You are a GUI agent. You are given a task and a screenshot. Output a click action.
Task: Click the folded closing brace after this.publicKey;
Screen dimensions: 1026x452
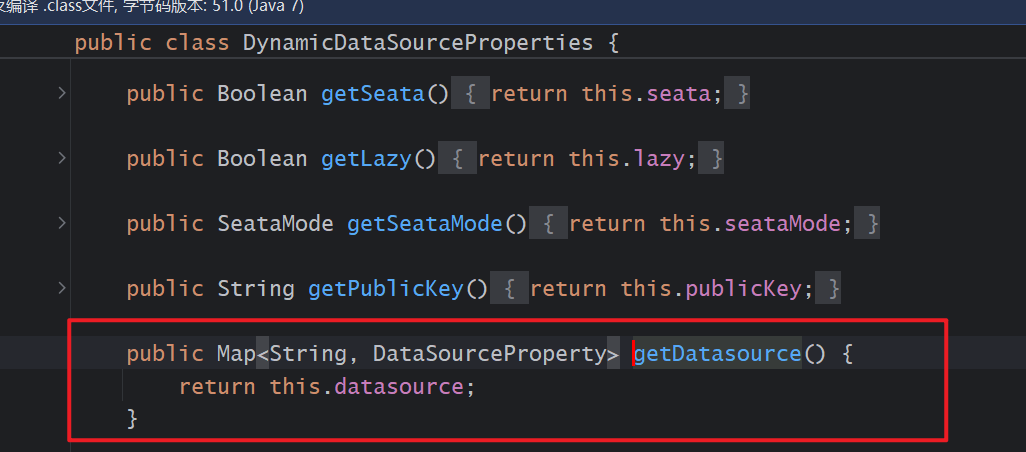[x=828, y=288]
